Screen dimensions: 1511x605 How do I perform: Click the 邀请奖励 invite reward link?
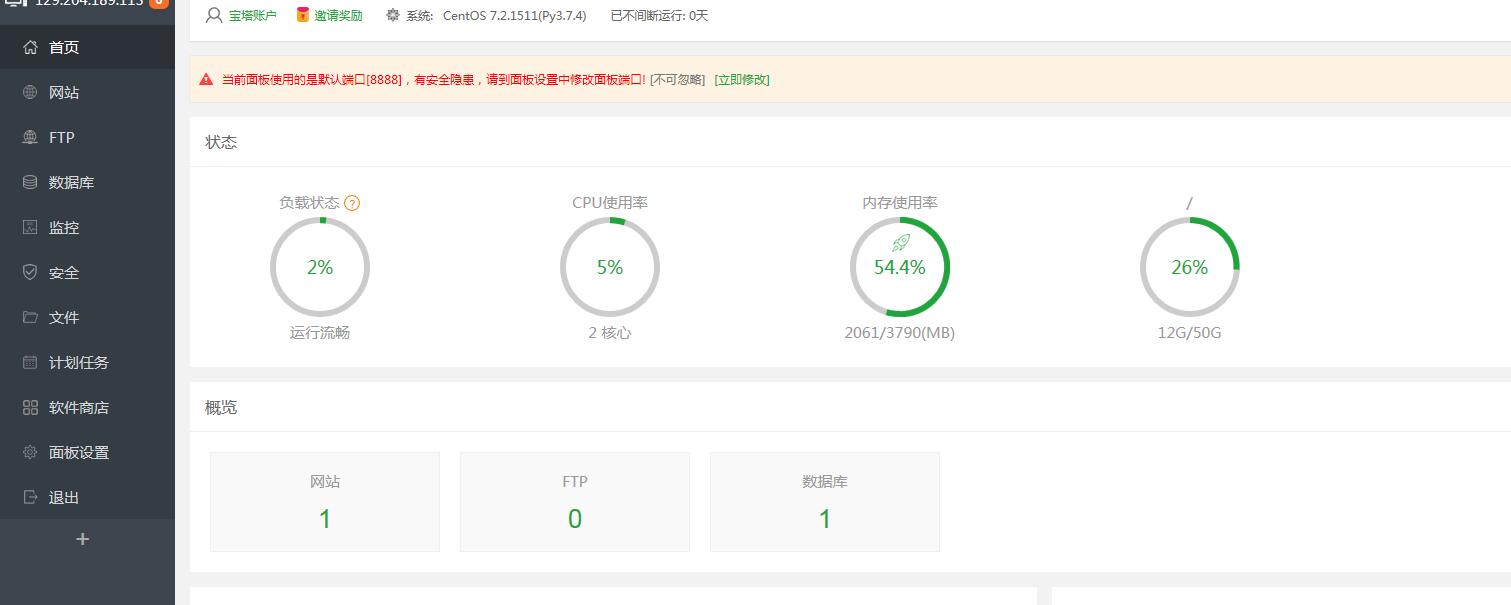coord(338,16)
